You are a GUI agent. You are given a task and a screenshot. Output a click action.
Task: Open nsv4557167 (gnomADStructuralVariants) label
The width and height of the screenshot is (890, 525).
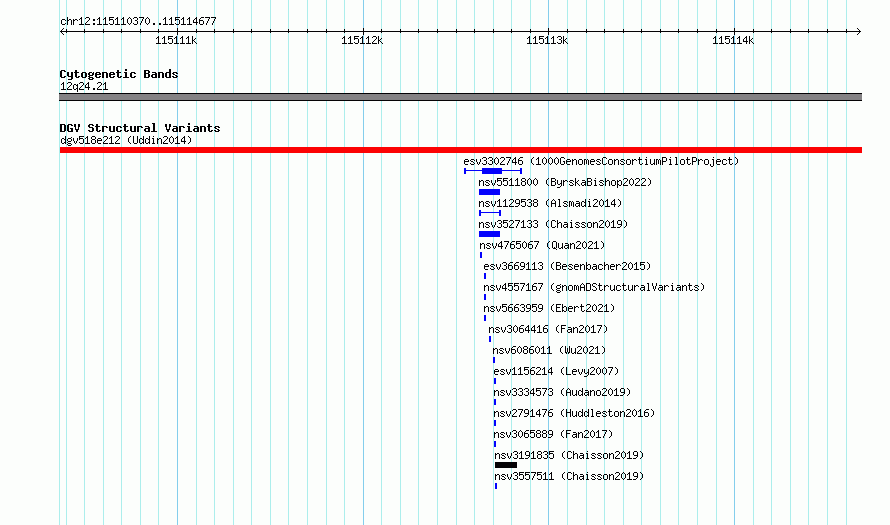pos(594,287)
